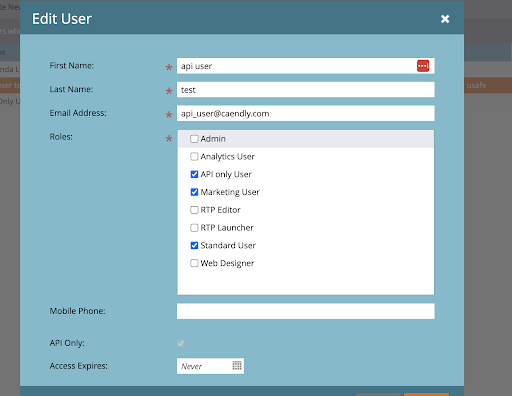The height and width of the screenshot is (396, 512).
Task: Check the Analytics User role
Action: (194, 156)
